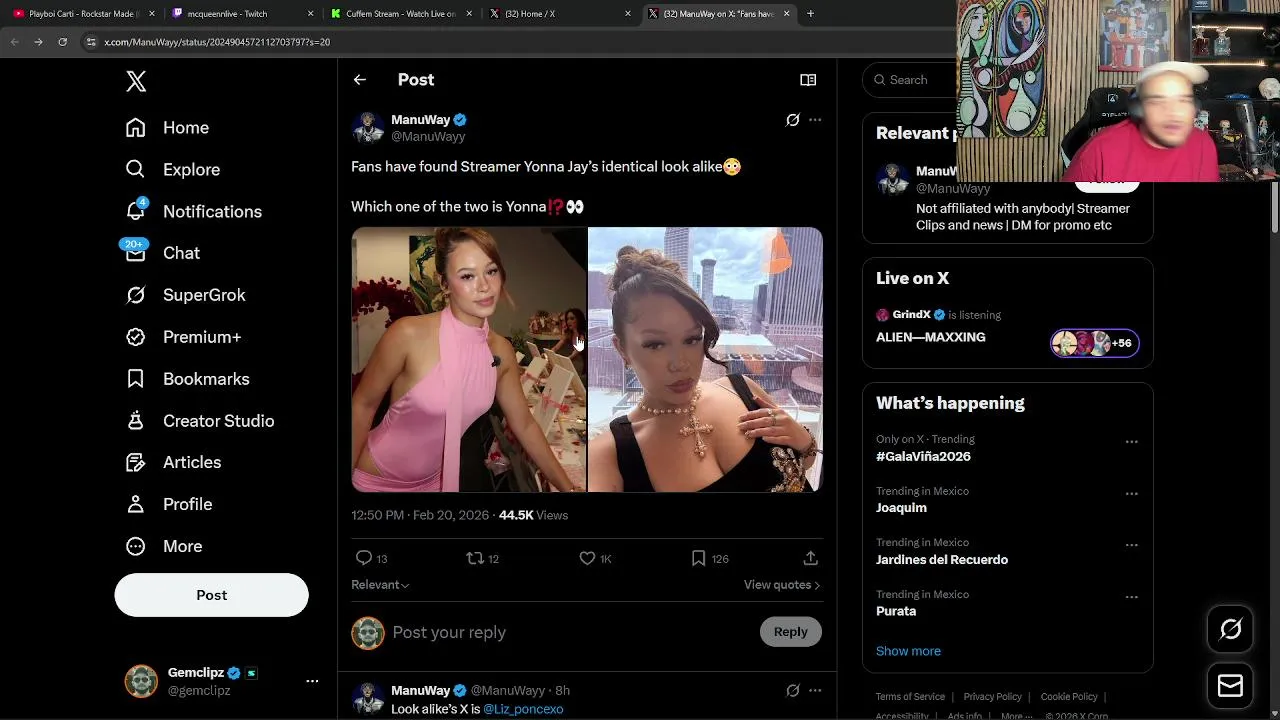The width and height of the screenshot is (1280, 720).
Task: Open Cookie Policy footer link
Action: coord(1069,697)
